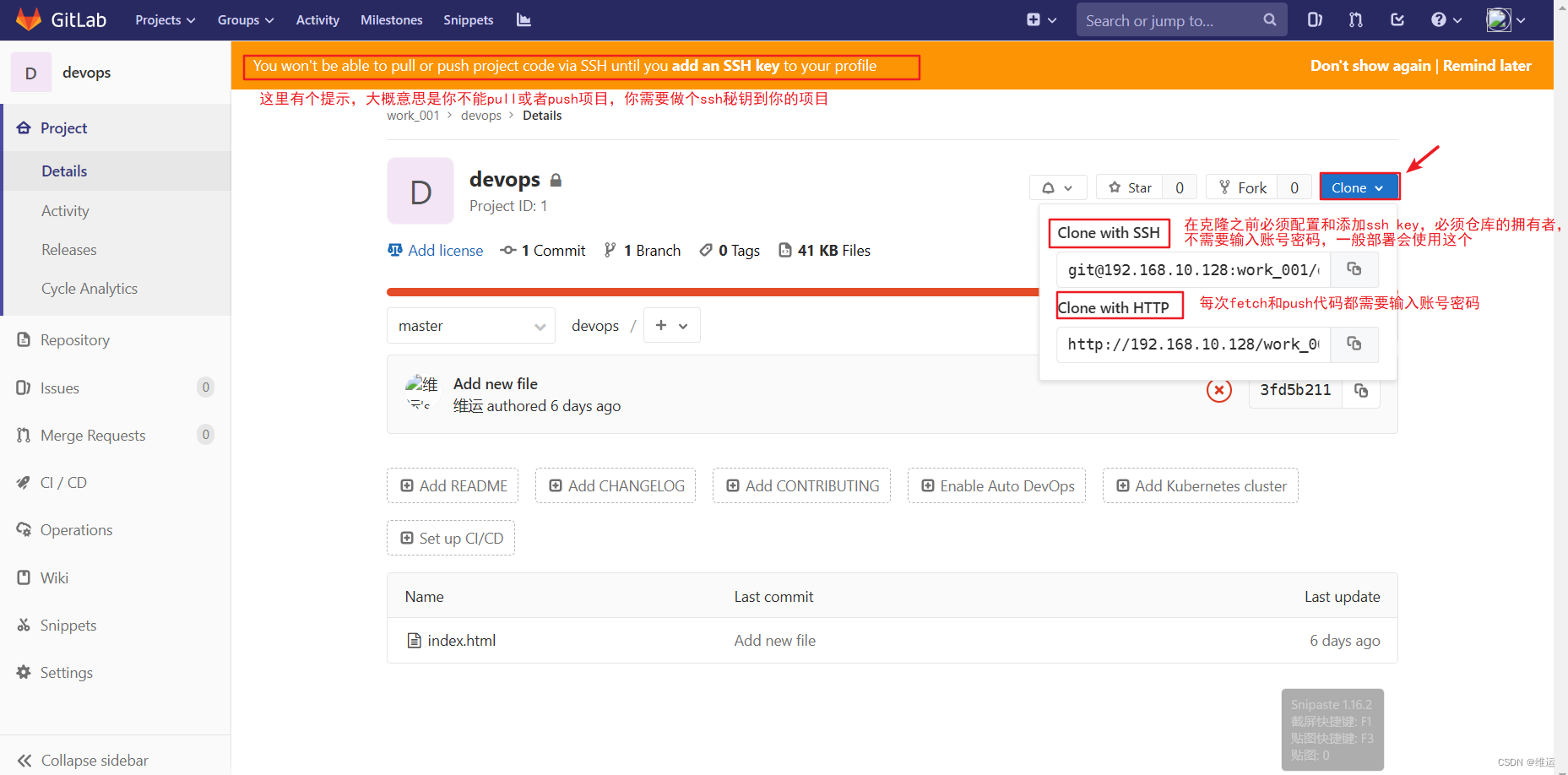Screen dimensions: 1568x775
Task: Open Operations in the sidebar
Action: (76, 529)
